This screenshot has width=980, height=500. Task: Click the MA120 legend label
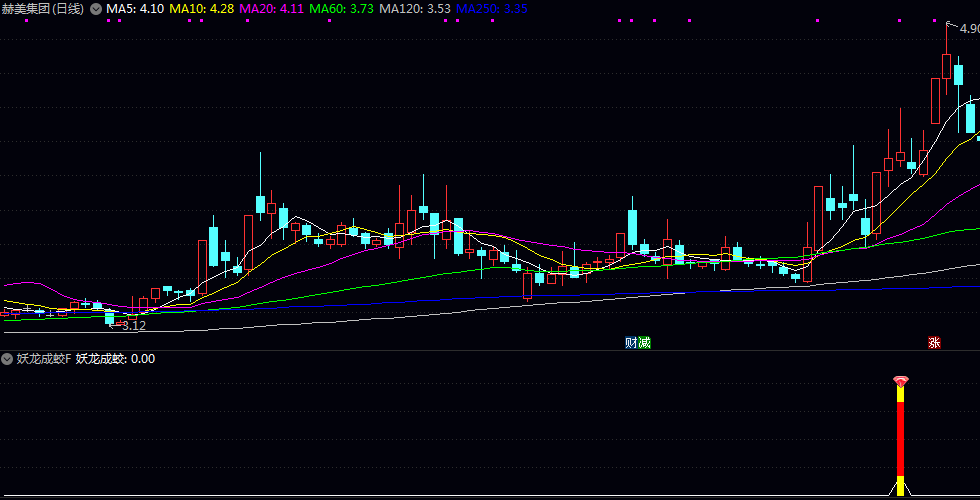(x=414, y=9)
